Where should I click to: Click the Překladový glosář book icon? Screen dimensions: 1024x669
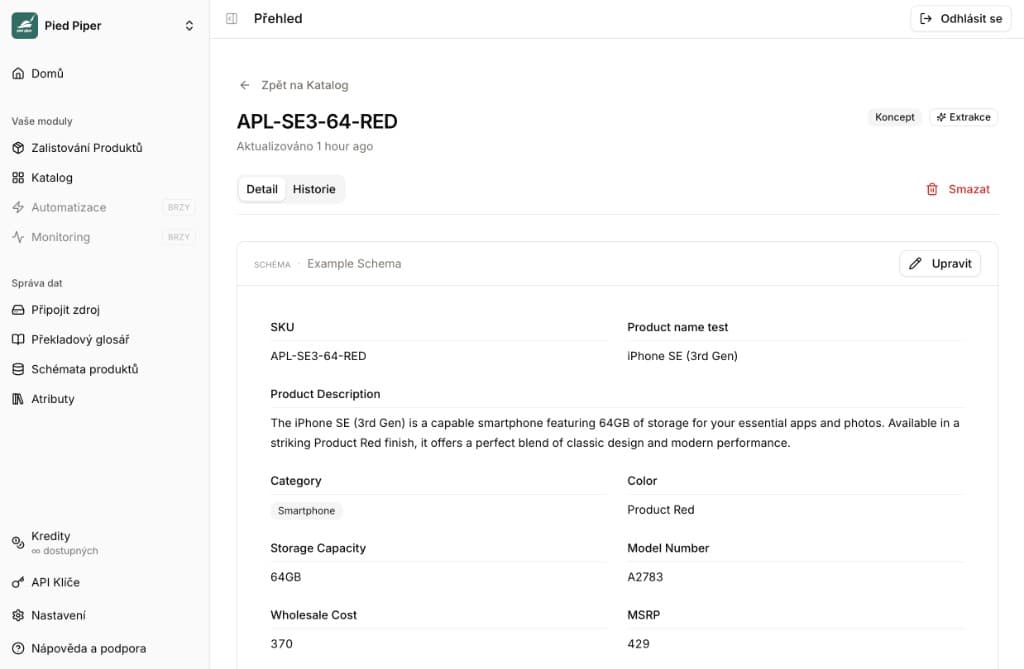(18, 339)
